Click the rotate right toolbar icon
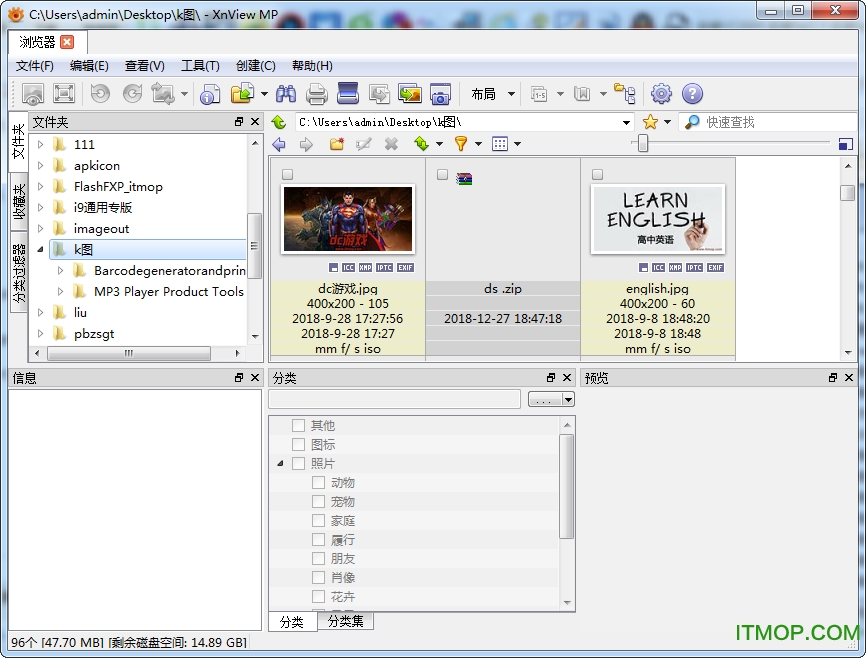The width and height of the screenshot is (866, 658). click(131, 94)
